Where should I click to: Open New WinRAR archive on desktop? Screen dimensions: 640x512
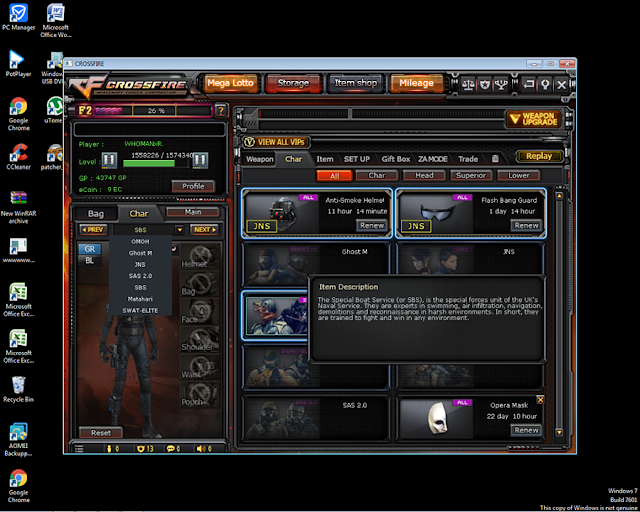point(18,207)
